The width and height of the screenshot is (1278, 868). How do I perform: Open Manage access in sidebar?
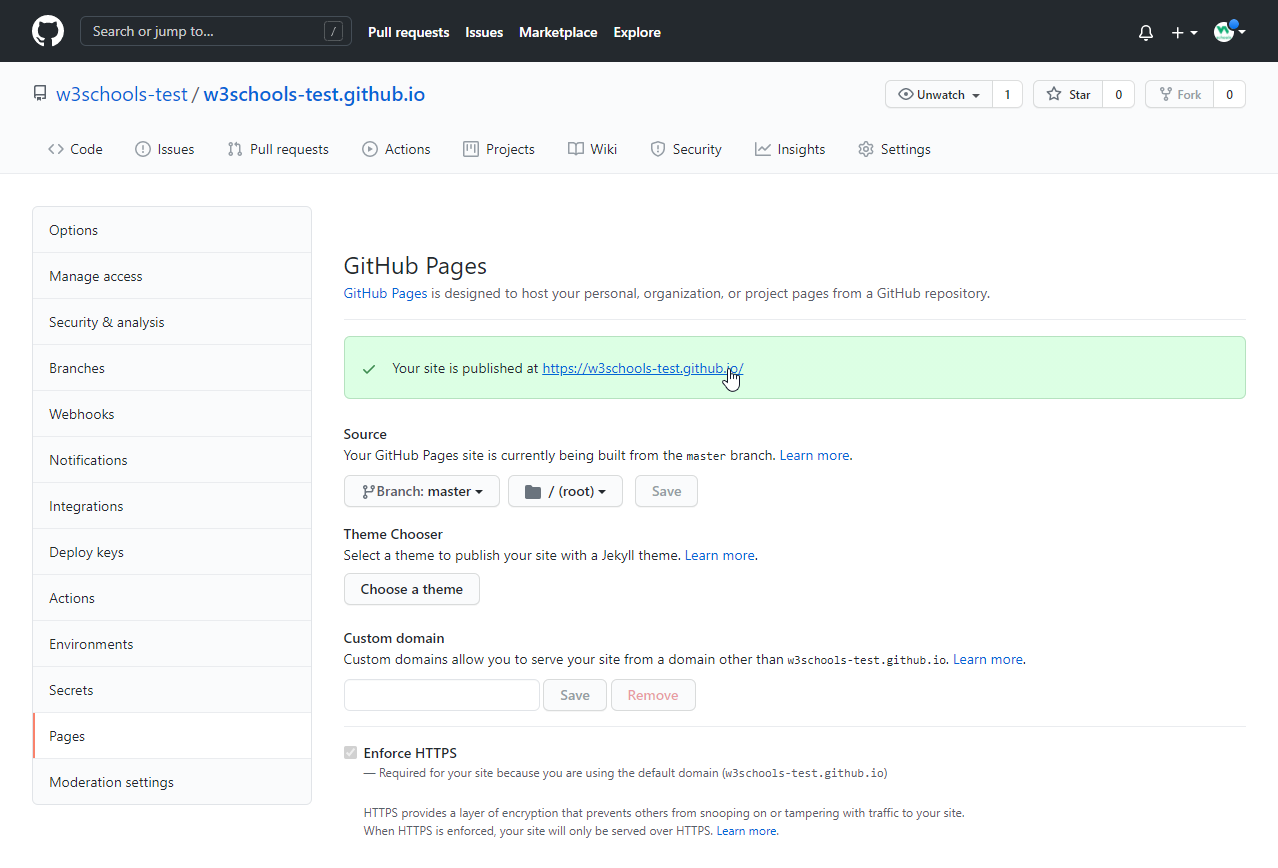(x=172, y=276)
